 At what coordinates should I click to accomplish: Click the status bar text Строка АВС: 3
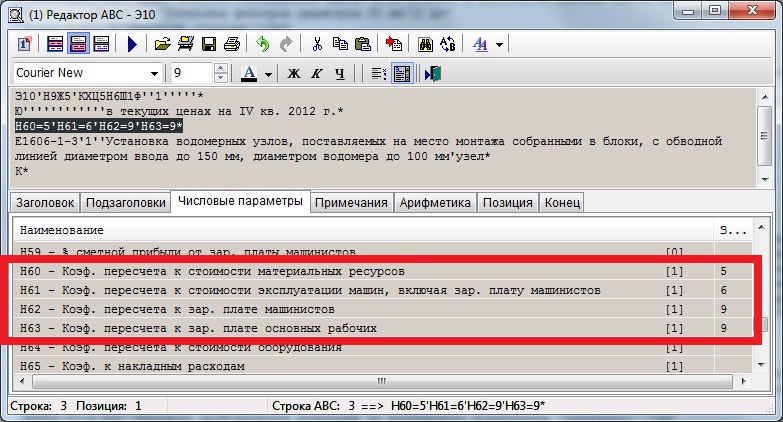(314, 406)
